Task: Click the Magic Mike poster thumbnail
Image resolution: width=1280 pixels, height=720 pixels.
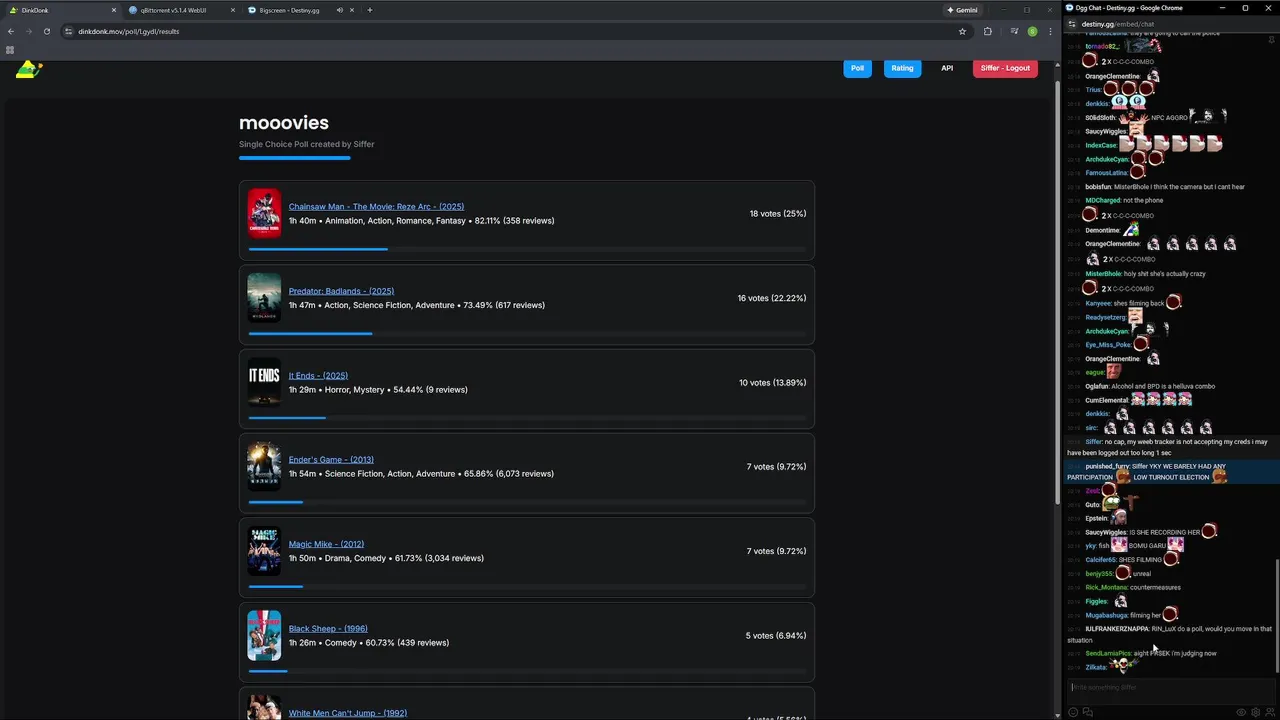Action: coord(264,551)
